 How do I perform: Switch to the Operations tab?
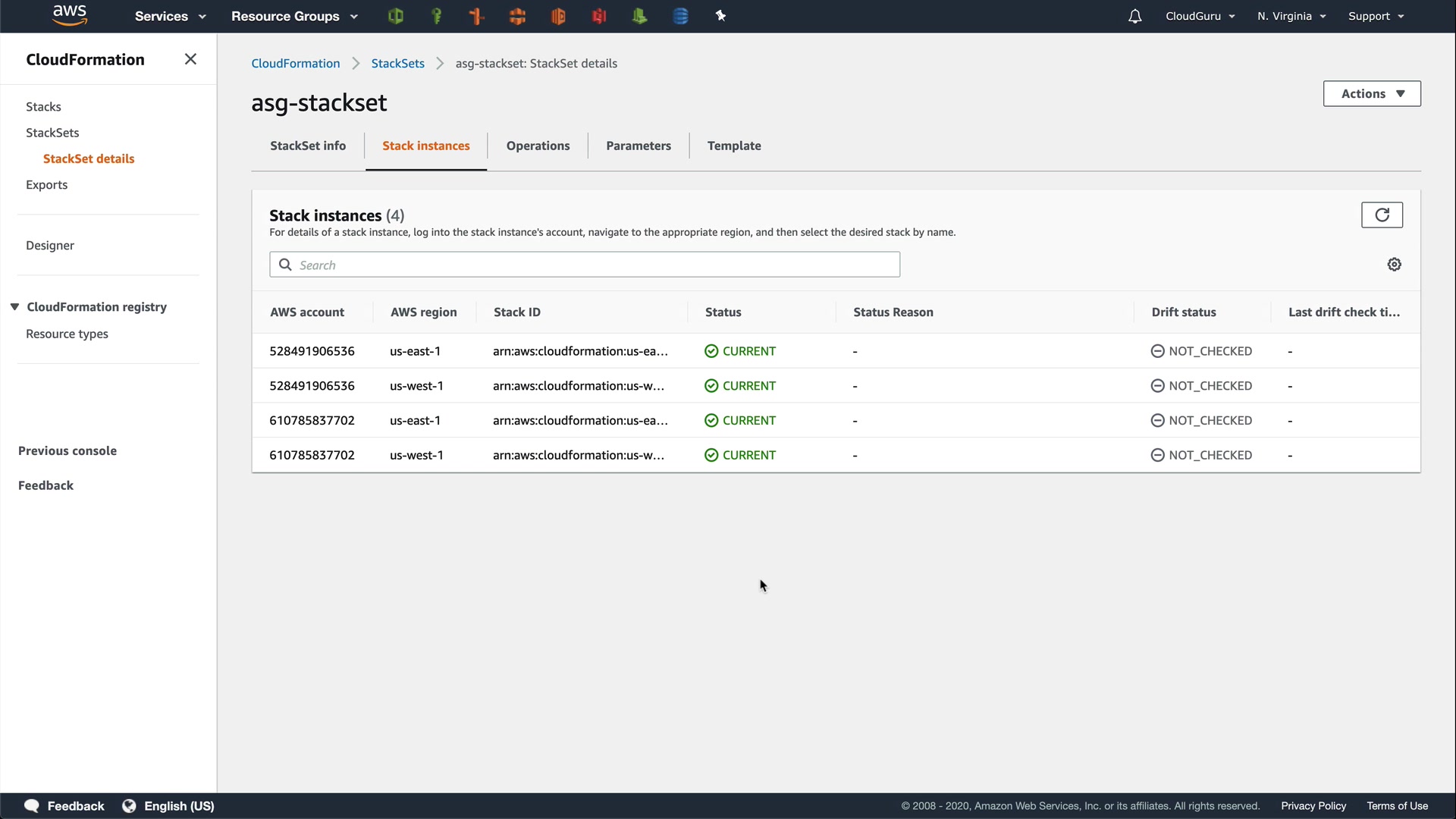coord(538,146)
